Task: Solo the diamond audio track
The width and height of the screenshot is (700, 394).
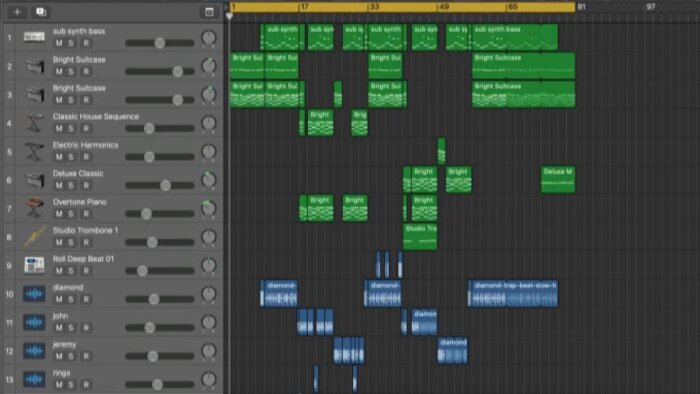Action: click(x=71, y=299)
